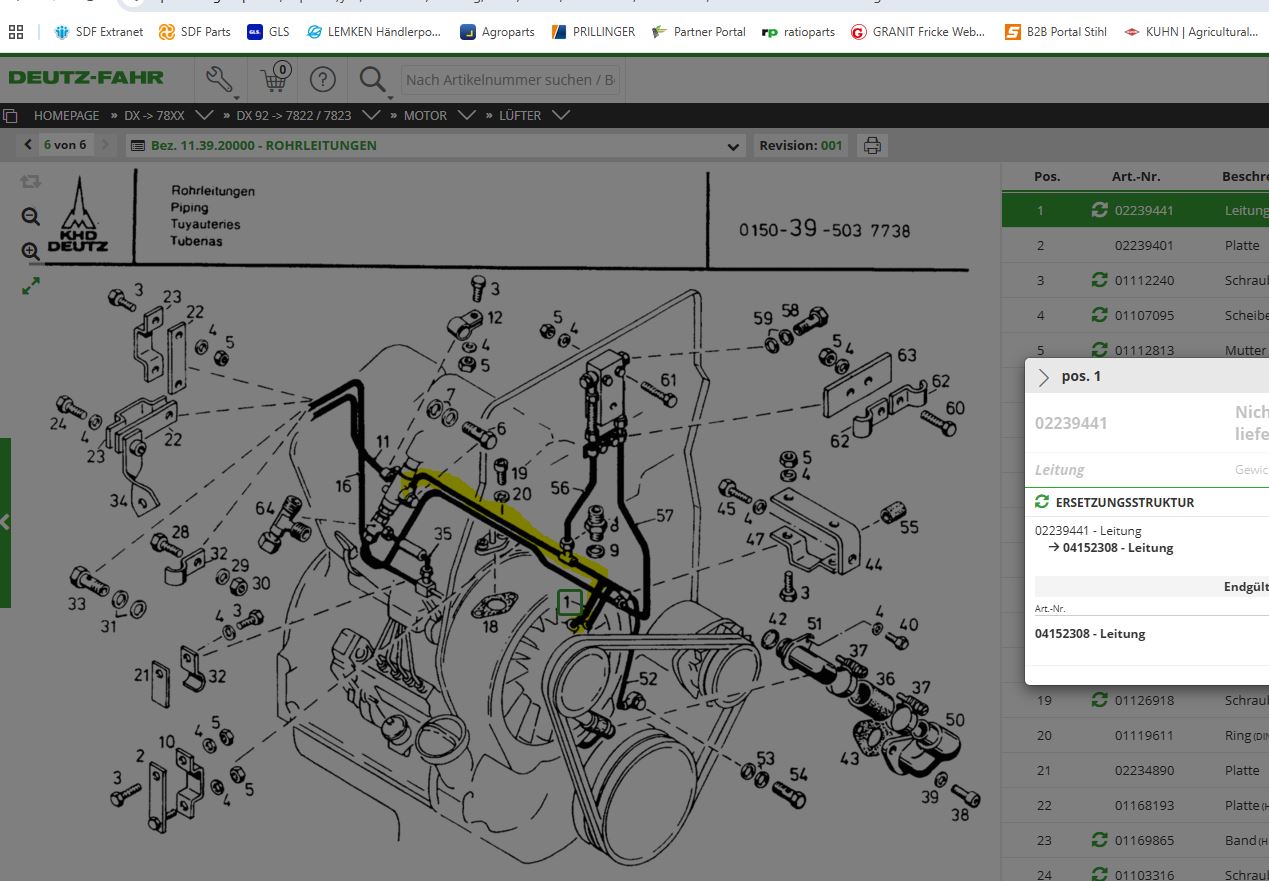
Task: Zoom out of the parts diagram
Action: (31, 216)
